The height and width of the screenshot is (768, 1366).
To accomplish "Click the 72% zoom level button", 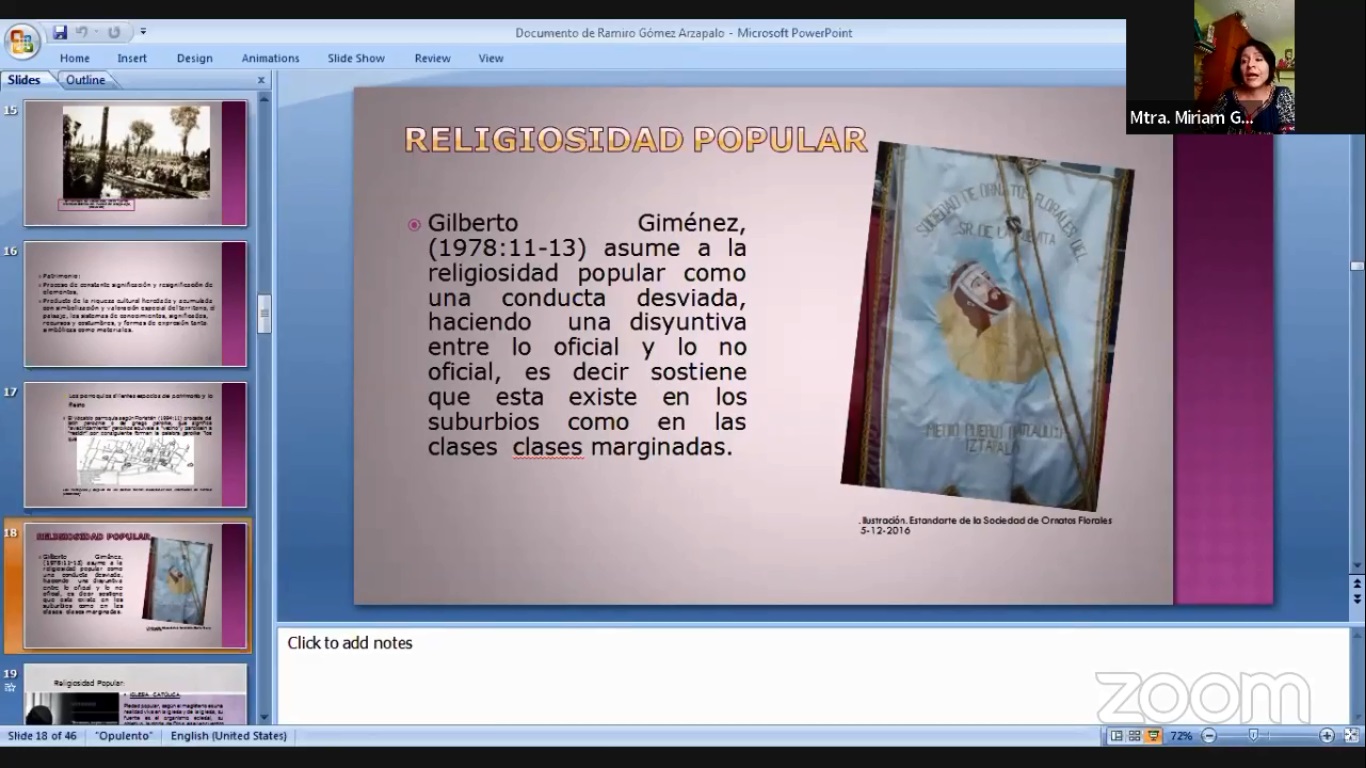I will (x=1181, y=736).
